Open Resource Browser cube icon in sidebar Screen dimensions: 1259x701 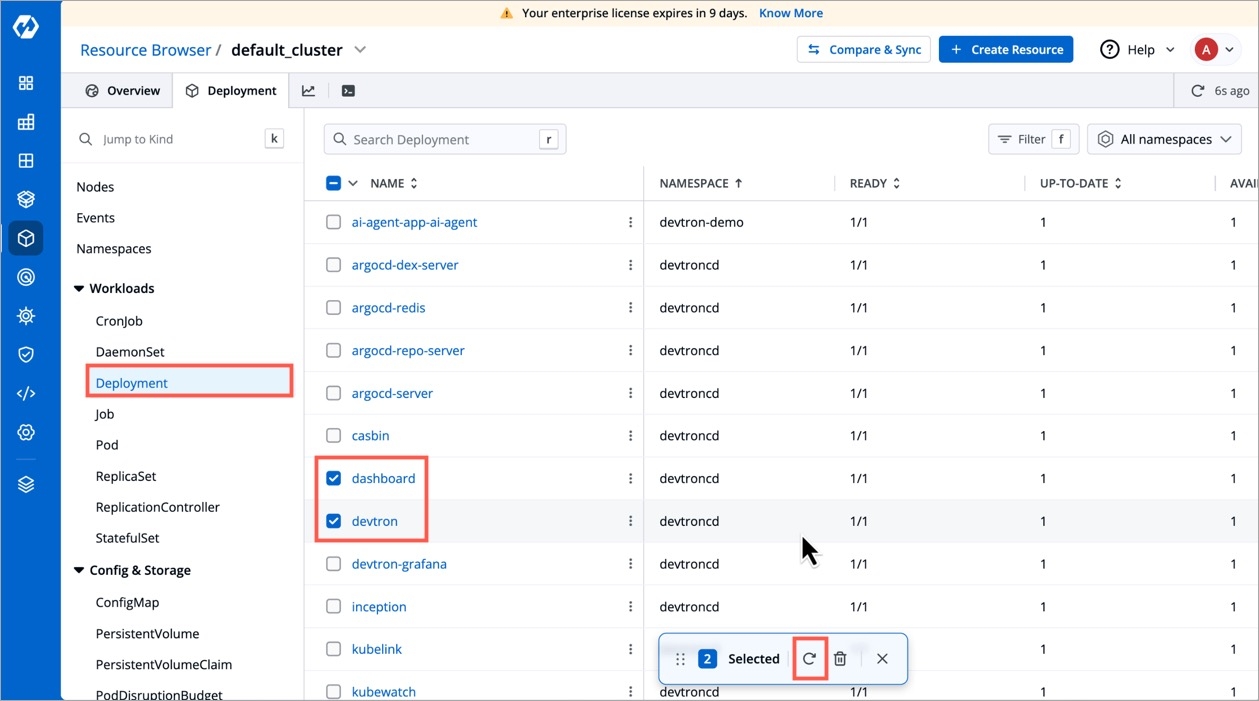[x=26, y=238]
